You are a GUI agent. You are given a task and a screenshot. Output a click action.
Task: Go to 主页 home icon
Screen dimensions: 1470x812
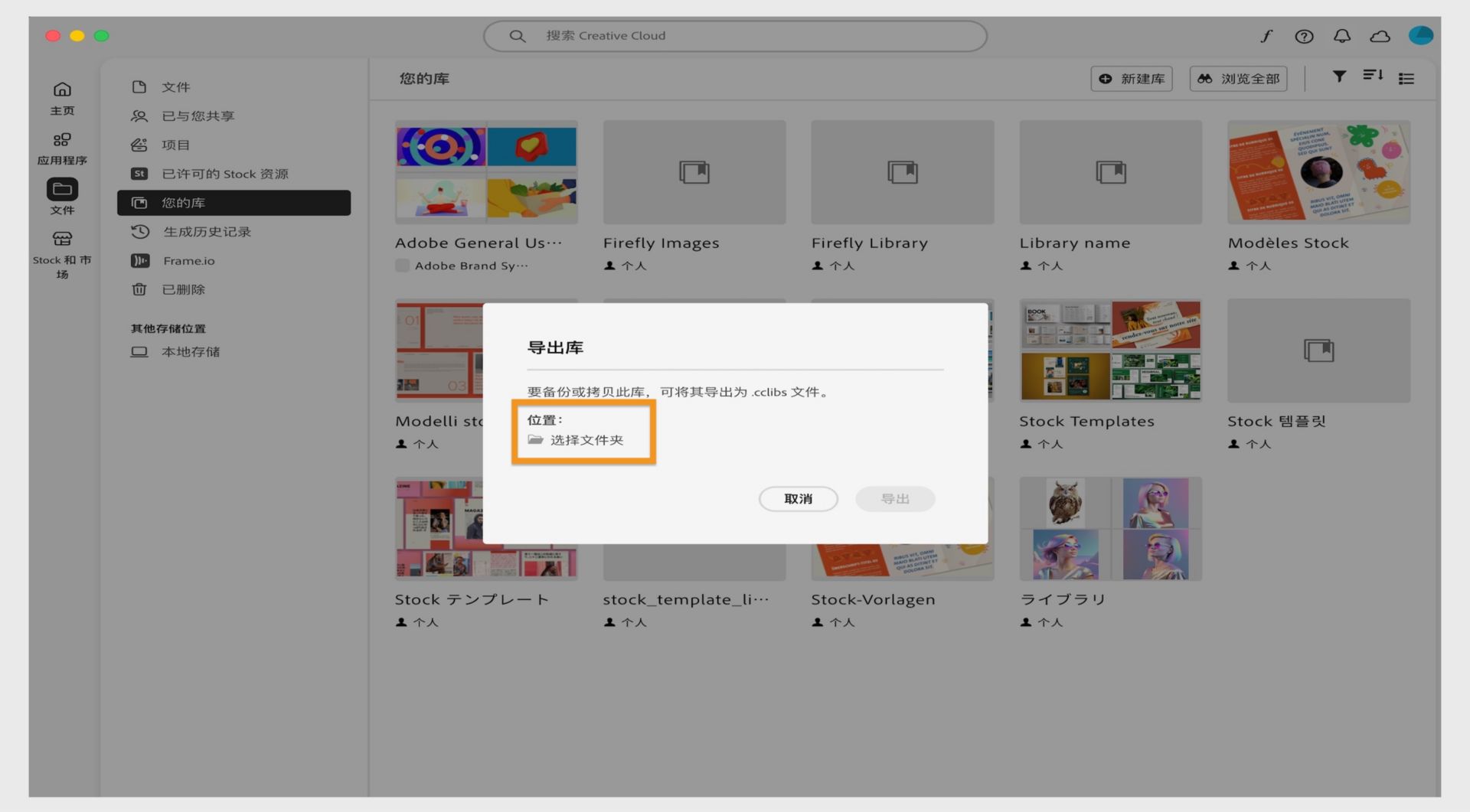point(63,99)
